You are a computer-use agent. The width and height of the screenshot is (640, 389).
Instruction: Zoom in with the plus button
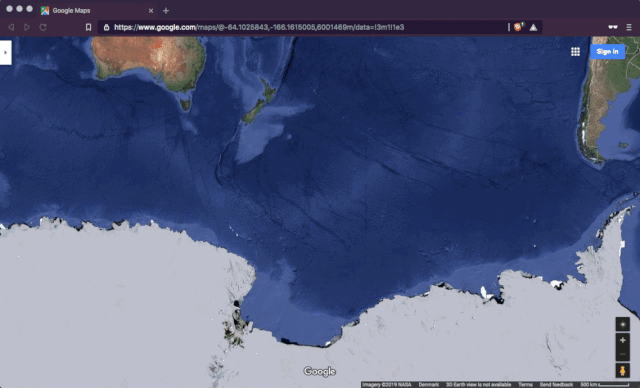(x=622, y=340)
